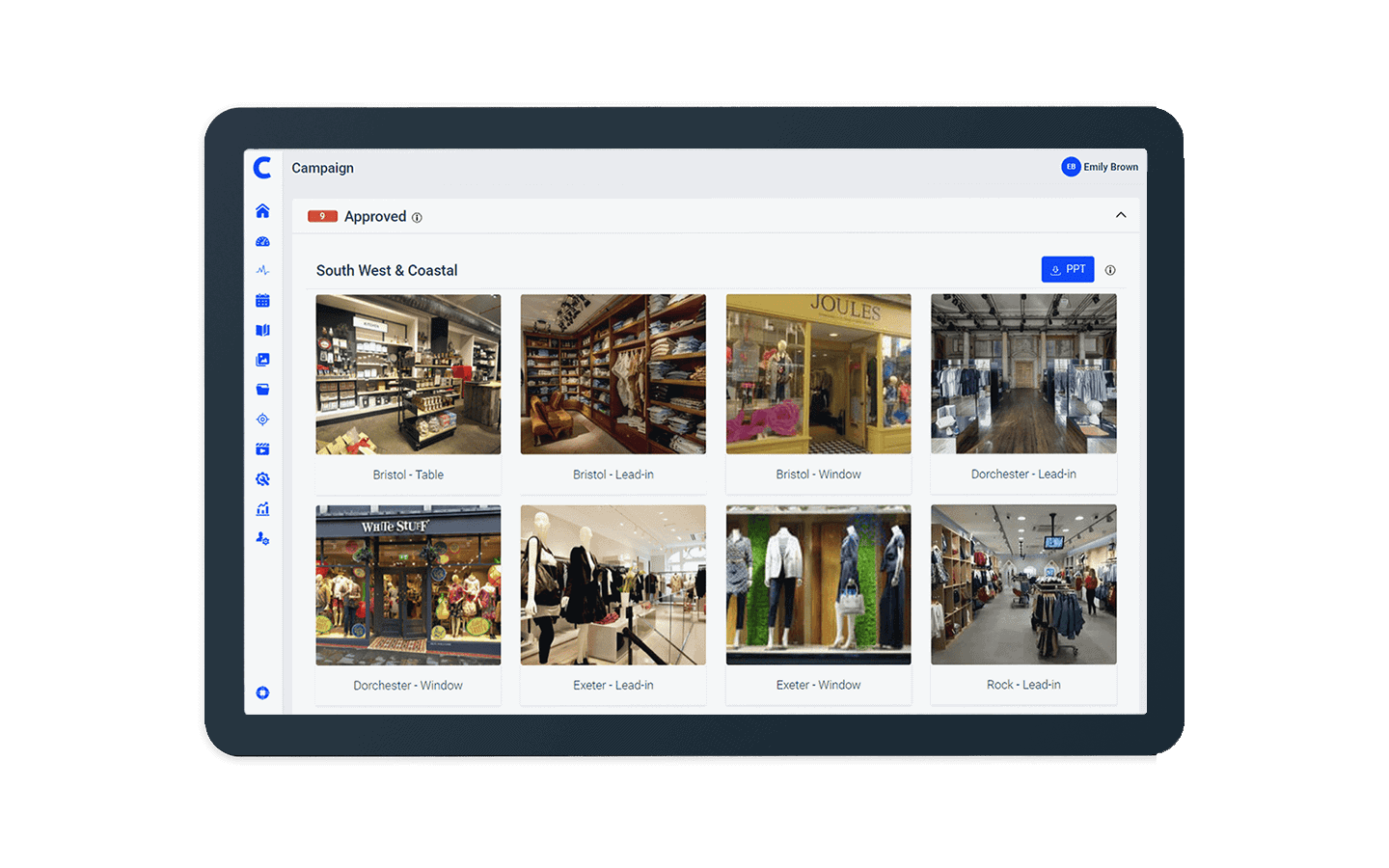Click the info icon next to Approved
Image resolution: width=1389 pixels, height=868 pixels.
[x=417, y=218]
